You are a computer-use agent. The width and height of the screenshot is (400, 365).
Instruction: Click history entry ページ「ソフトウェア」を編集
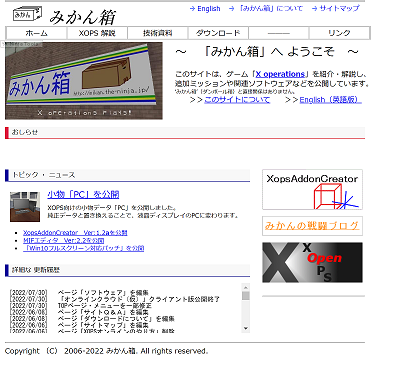103,293
